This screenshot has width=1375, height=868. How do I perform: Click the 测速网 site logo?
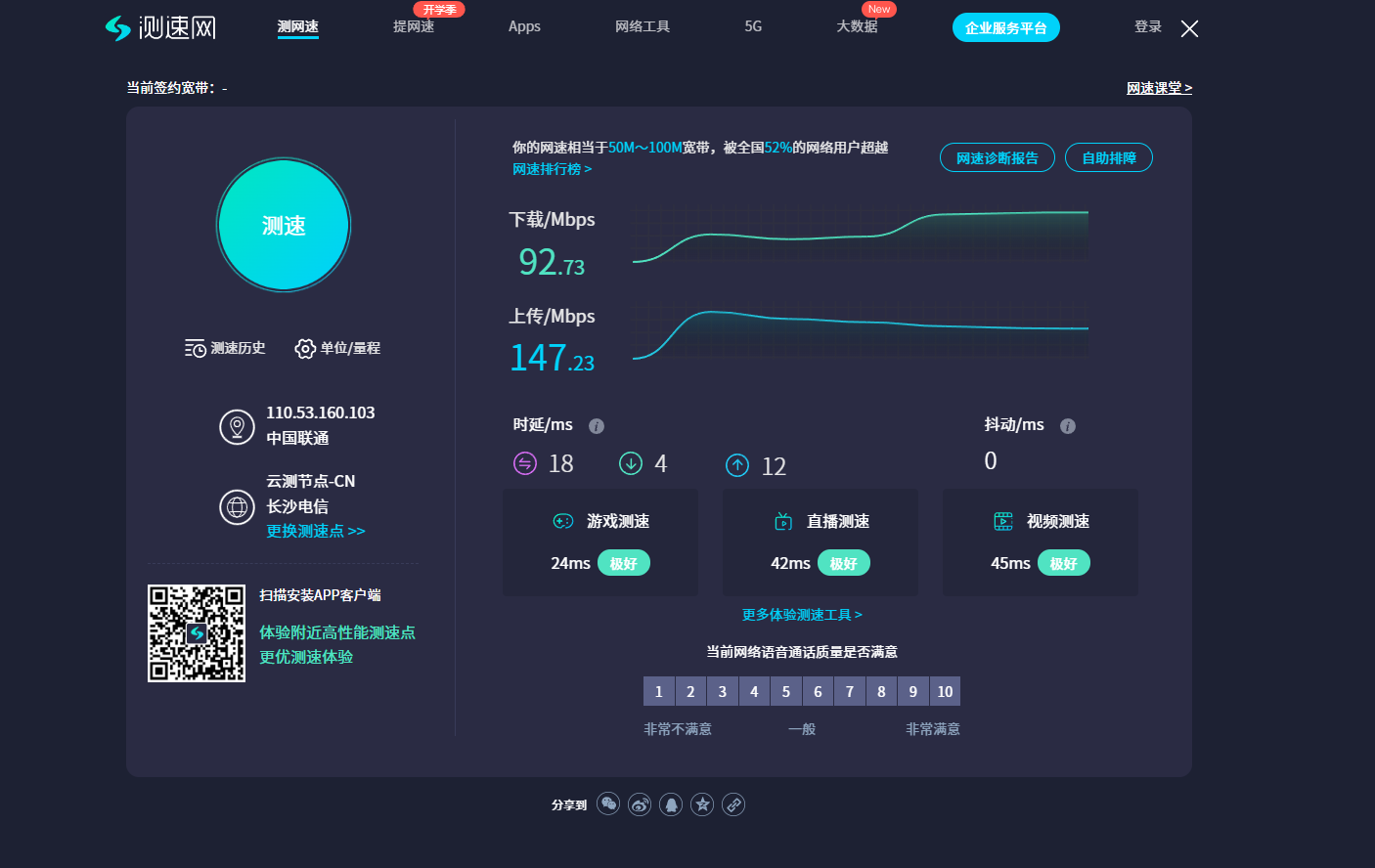click(159, 27)
